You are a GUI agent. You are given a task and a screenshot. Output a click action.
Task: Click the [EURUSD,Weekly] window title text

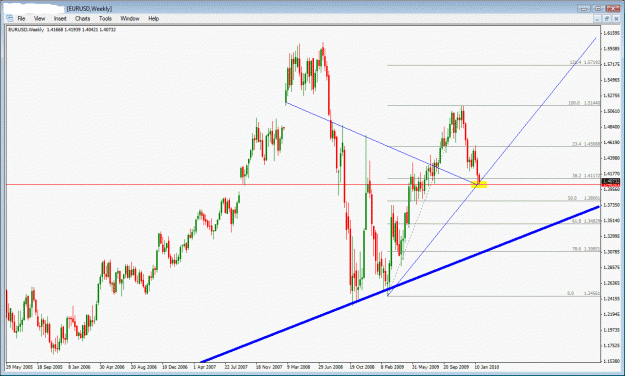[89, 8]
